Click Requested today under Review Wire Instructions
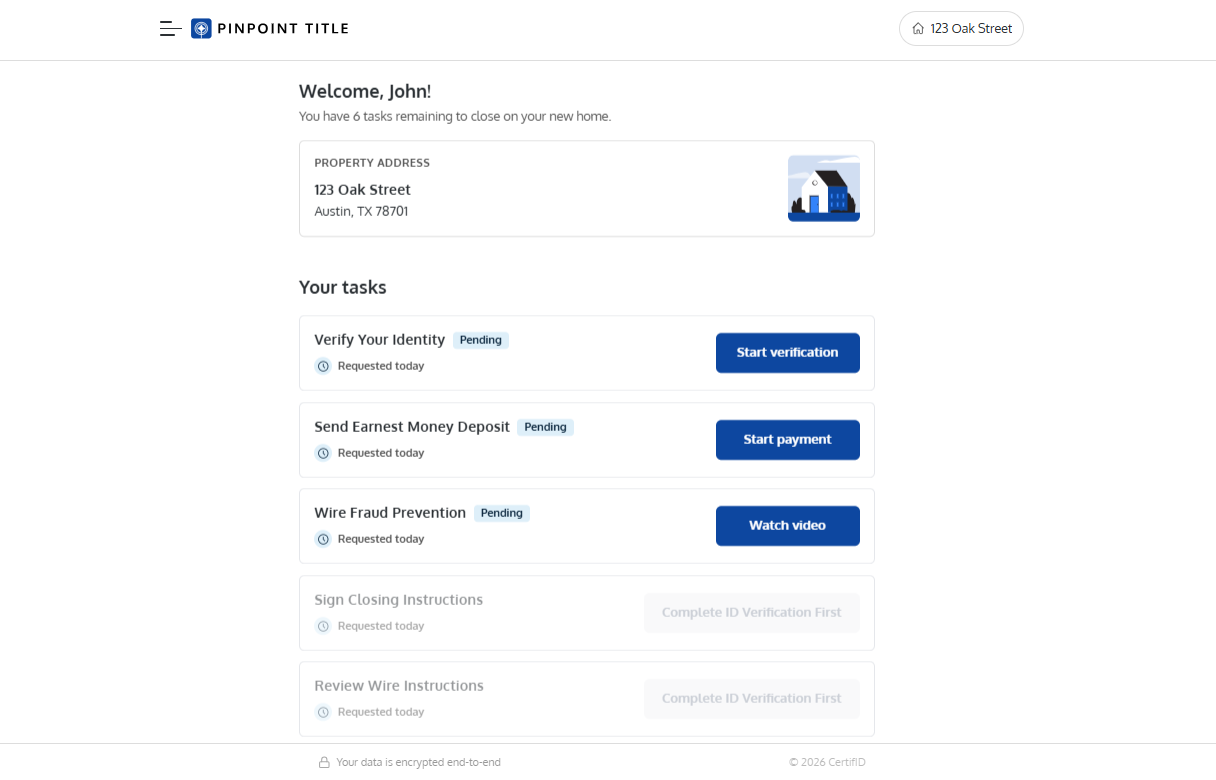 [x=381, y=712]
